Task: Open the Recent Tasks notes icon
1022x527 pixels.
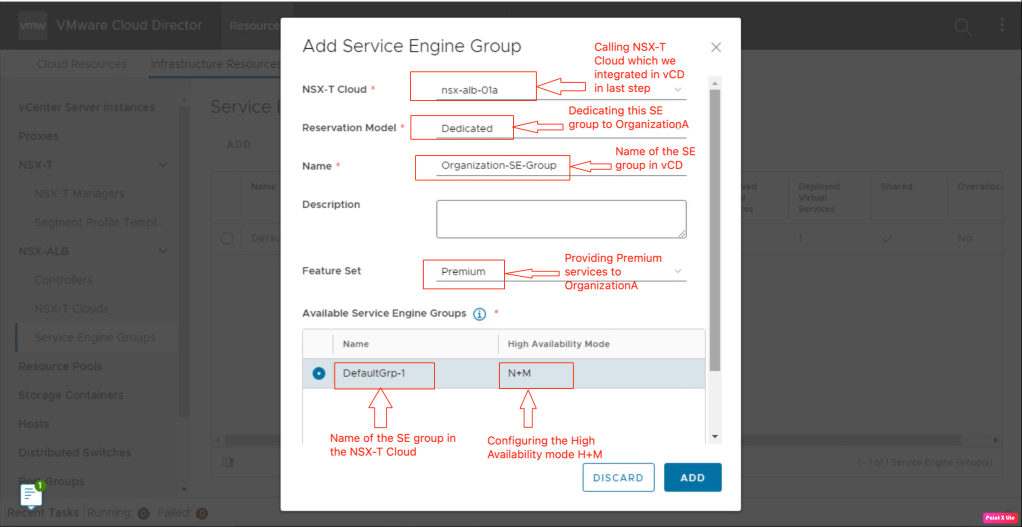Action: [x=31, y=495]
